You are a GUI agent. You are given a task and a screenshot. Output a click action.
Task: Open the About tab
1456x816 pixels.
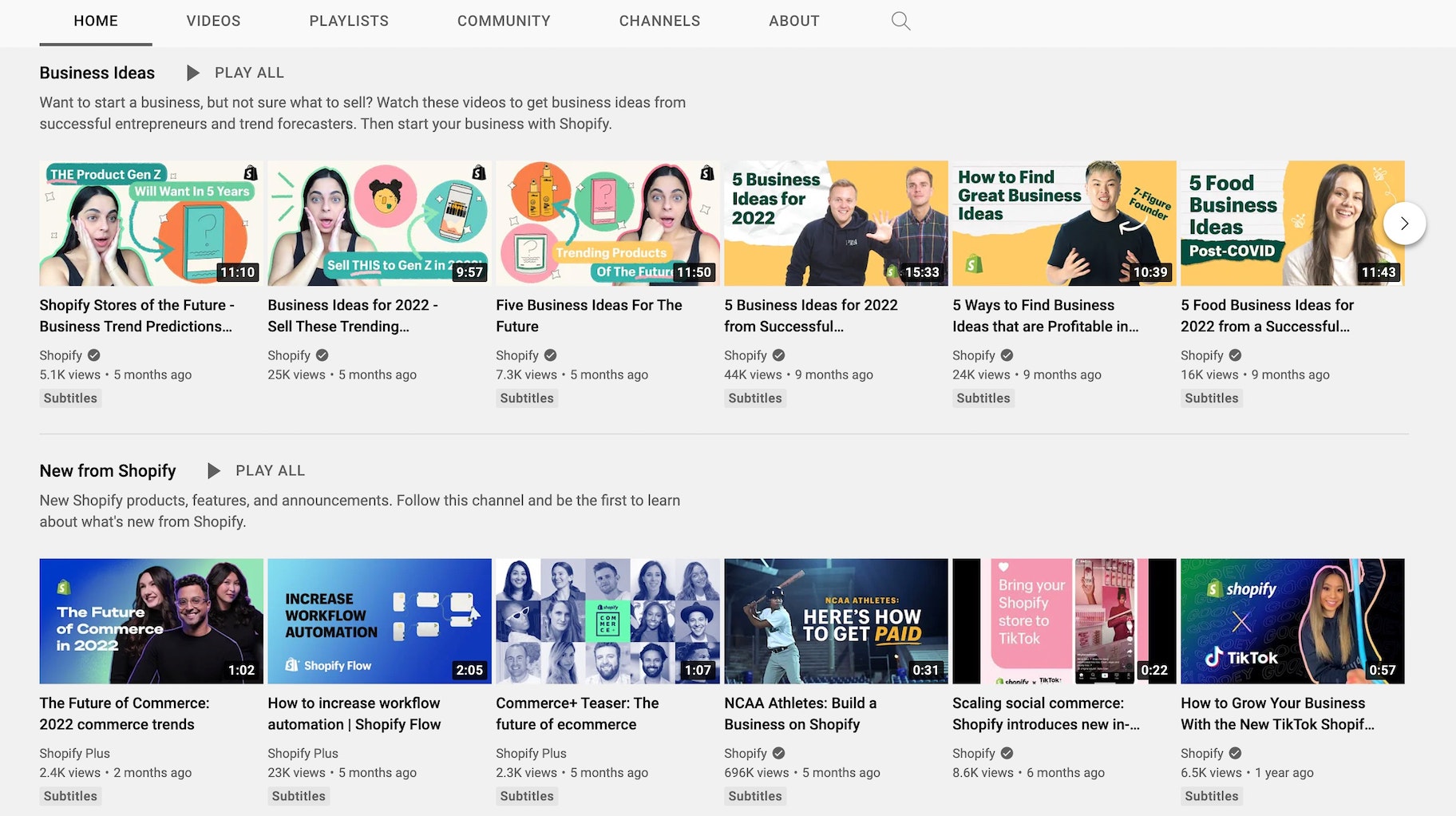pos(793,21)
